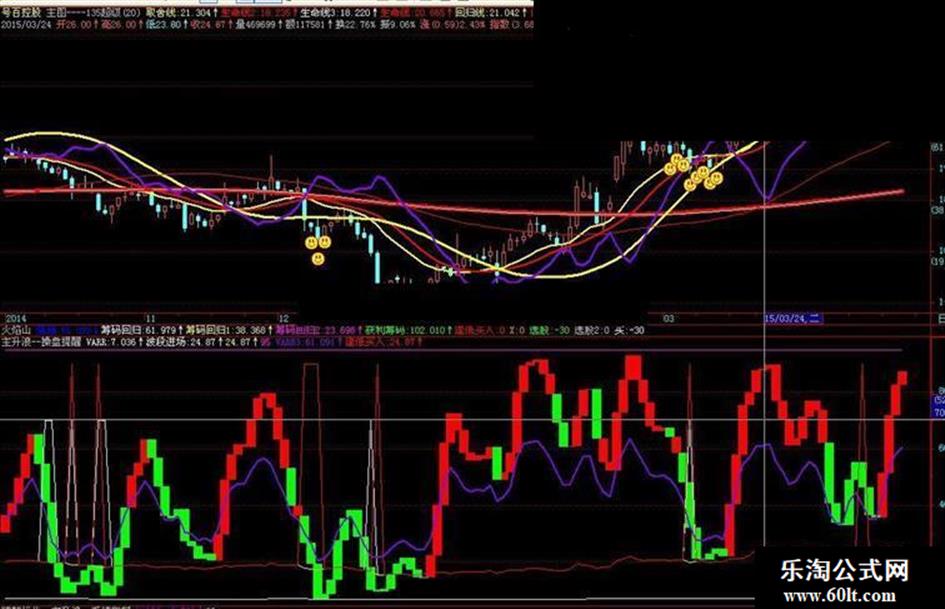
Task: Click the 回归线:21.042 indicator label
Action: (487, 13)
